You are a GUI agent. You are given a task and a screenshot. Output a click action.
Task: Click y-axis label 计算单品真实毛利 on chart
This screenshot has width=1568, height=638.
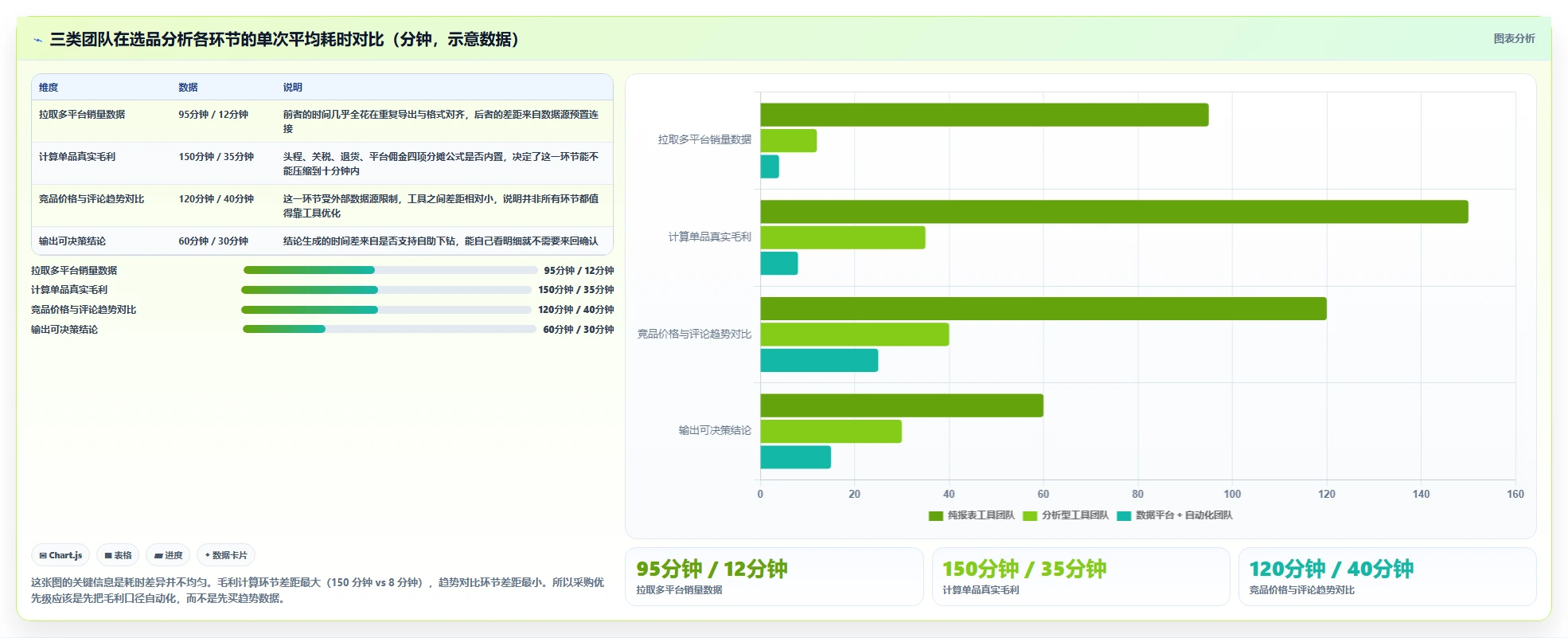[x=709, y=237]
